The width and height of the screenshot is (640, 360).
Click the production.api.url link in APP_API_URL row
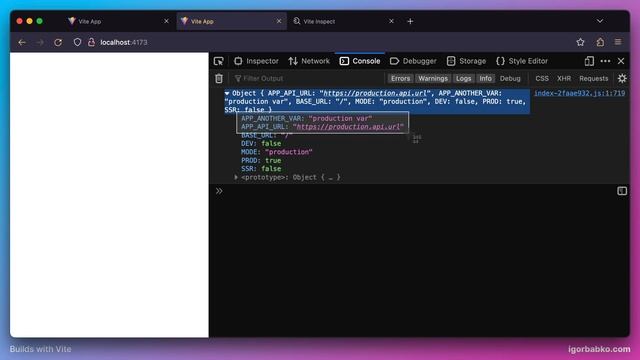pos(348,127)
